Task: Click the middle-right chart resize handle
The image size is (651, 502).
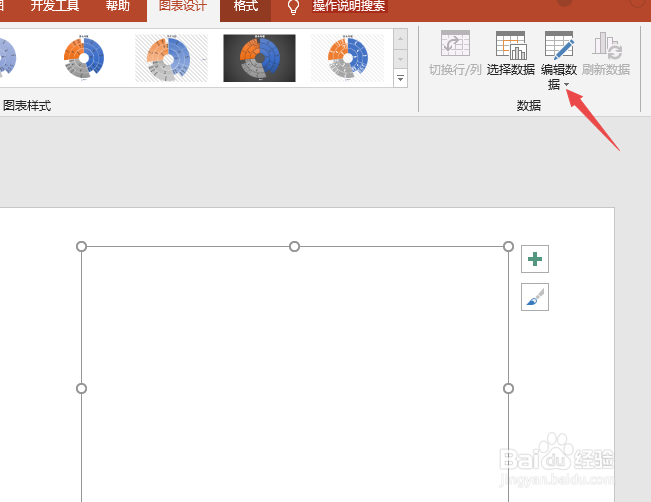Action: pyautogui.click(x=508, y=388)
